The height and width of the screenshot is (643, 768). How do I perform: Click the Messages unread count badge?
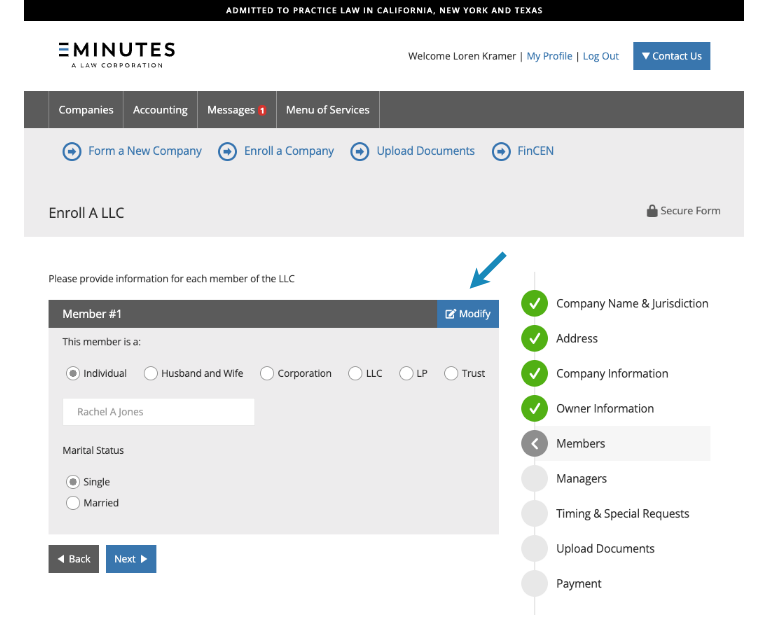coord(262,110)
